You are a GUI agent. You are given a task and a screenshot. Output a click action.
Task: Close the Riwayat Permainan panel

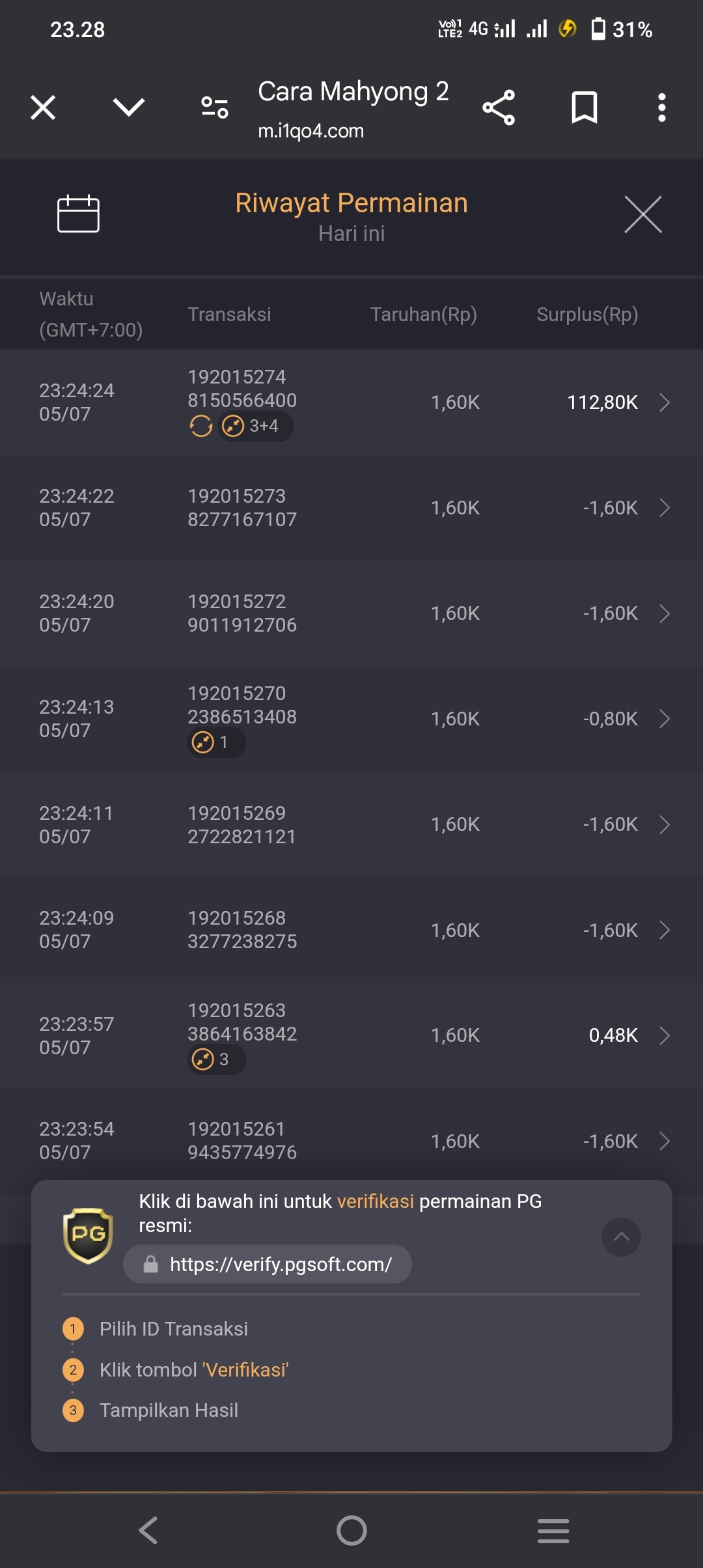[643, 214]
